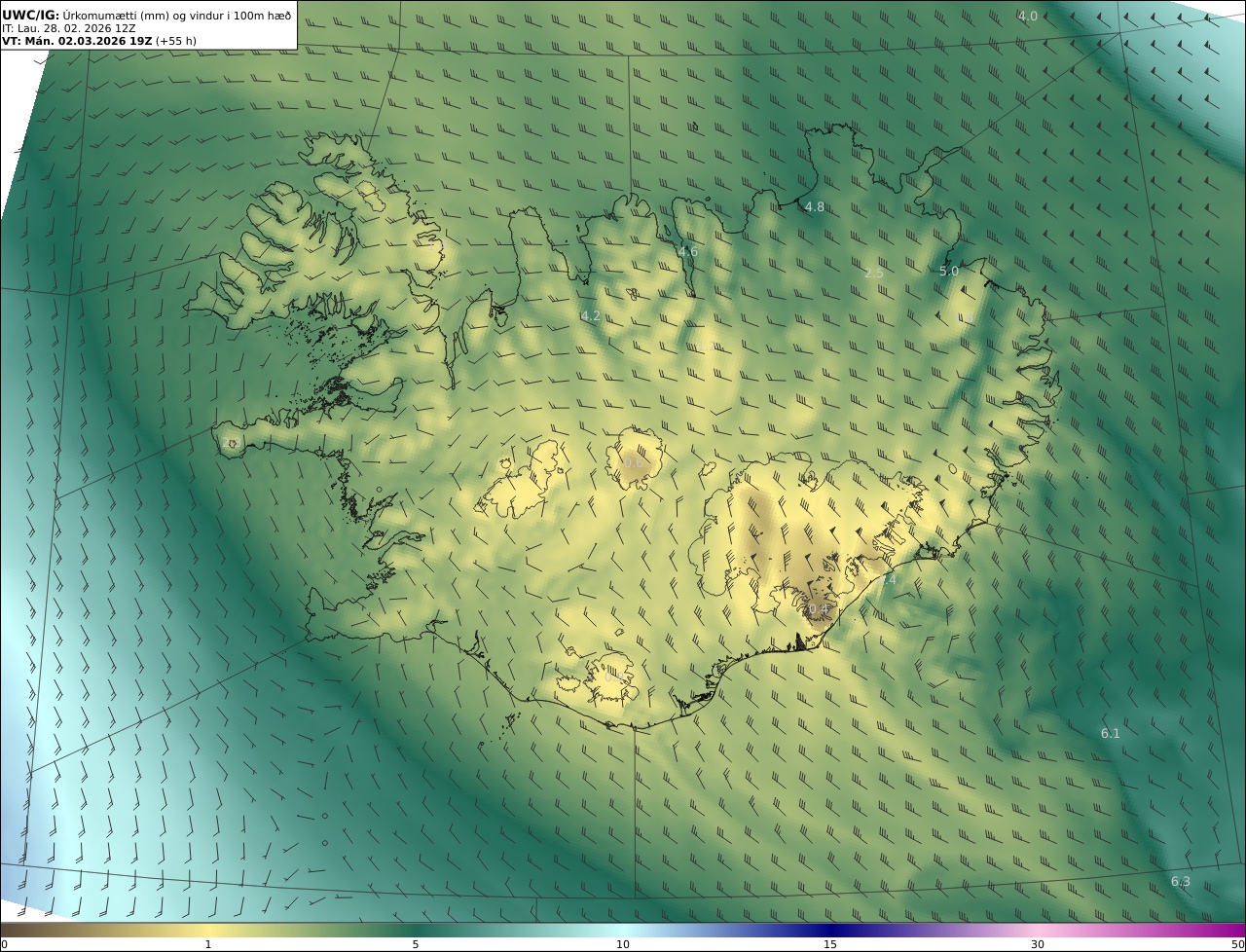Click the colour scale tick label "10"
The width and height of the screenshot is (1246, 952).
pyautogui.click(x=622, y=944)
